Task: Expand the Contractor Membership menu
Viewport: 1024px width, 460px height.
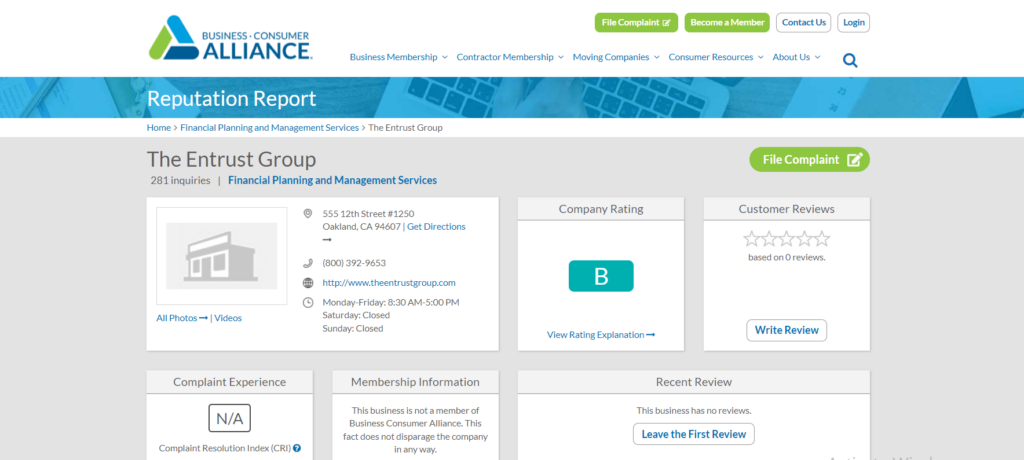Action: 510,57
